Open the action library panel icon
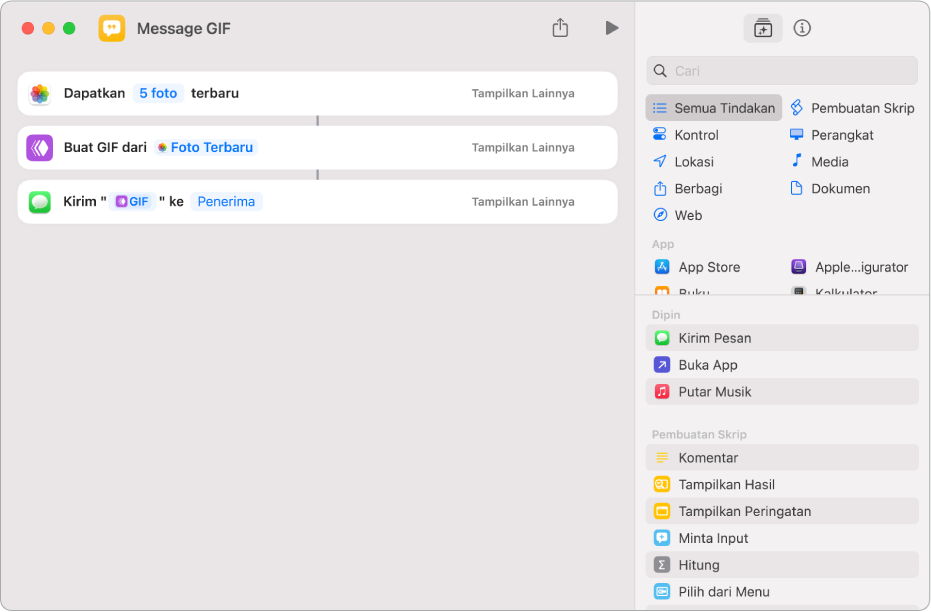The image size is (931, 612). [763, 28]
